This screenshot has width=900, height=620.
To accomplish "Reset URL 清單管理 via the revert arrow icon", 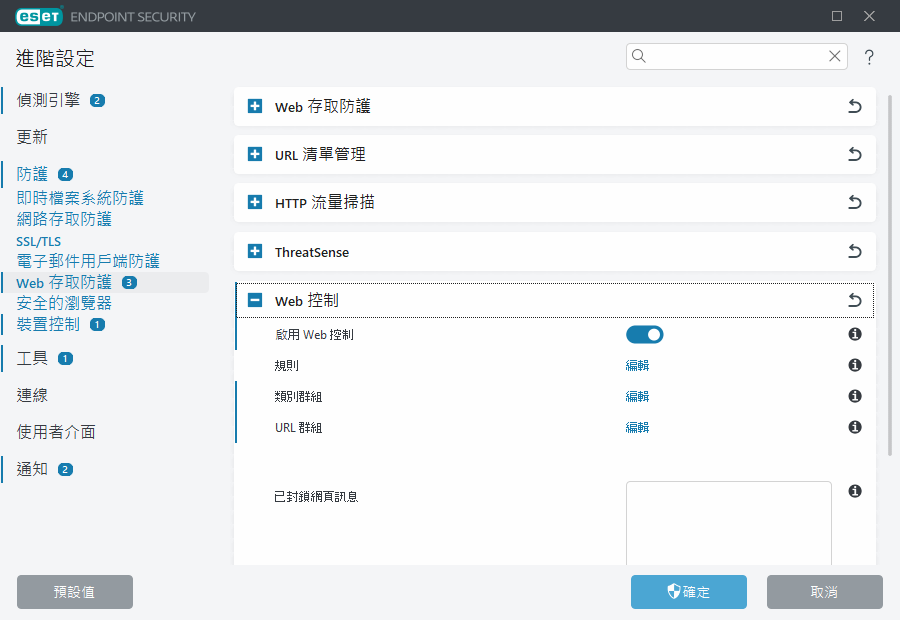I will (854, 154).
